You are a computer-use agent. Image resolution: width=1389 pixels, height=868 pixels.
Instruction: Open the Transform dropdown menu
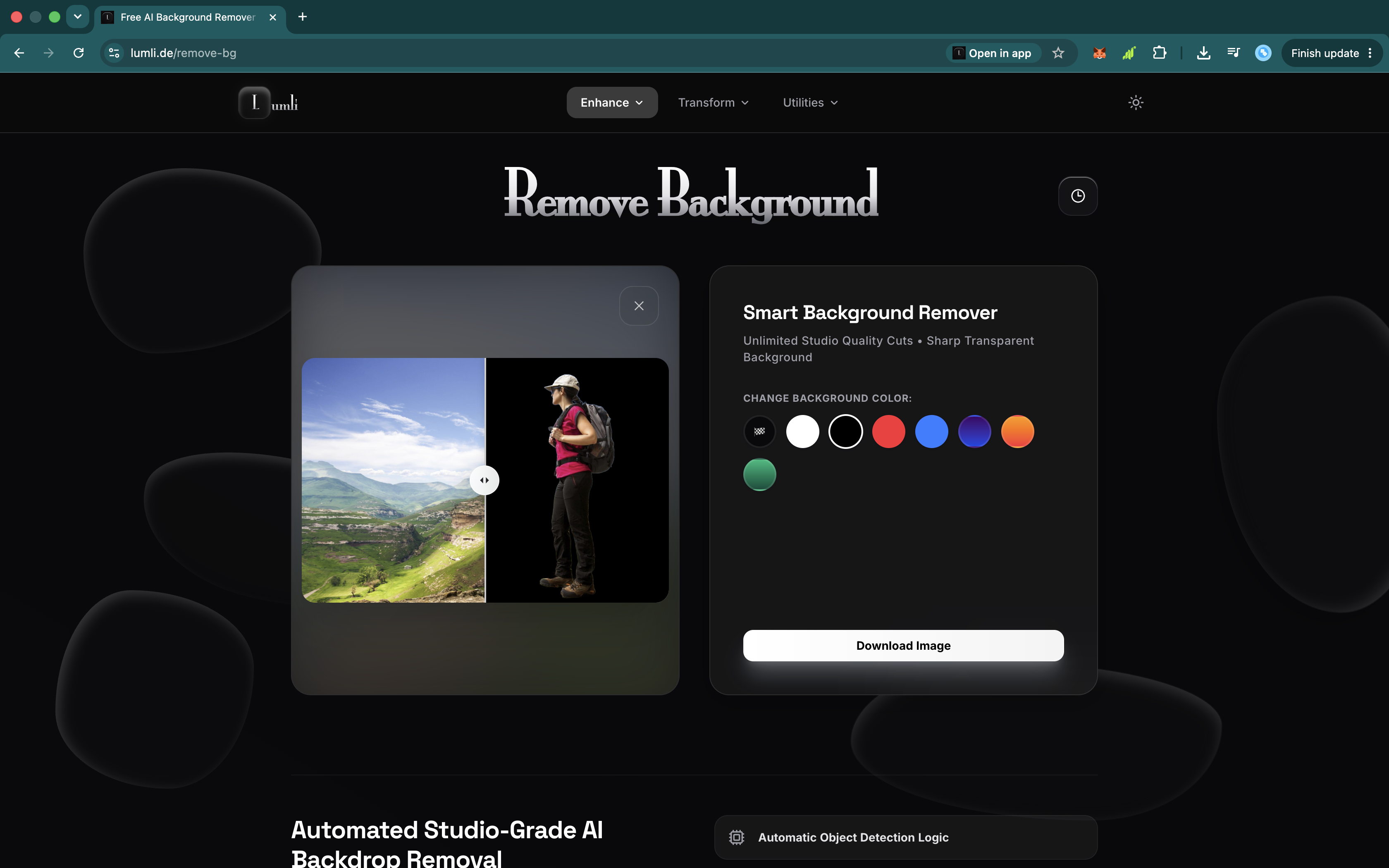click(714, 103)
